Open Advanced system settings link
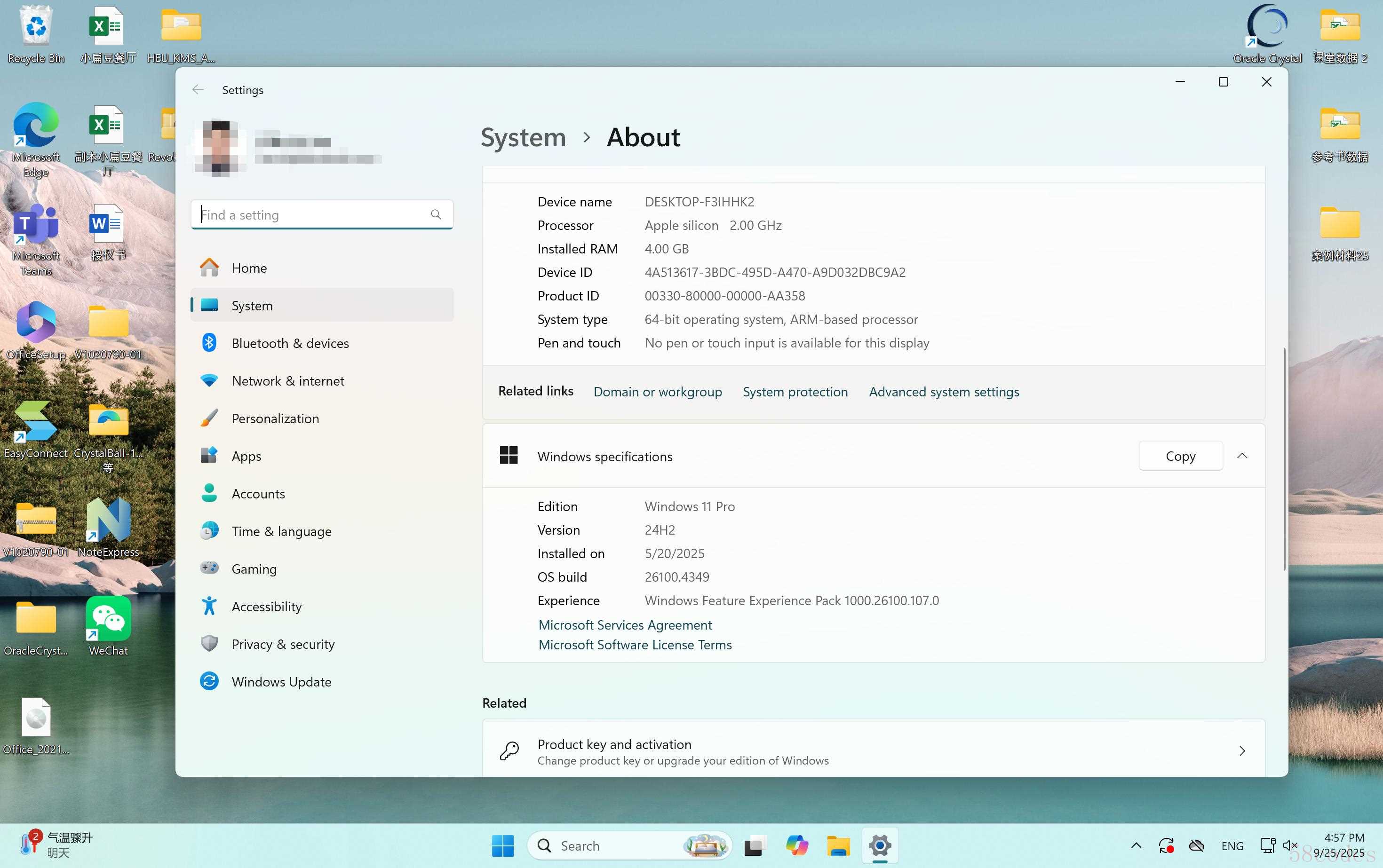Viewport: 1383px width, 868px height. [944, 392]
